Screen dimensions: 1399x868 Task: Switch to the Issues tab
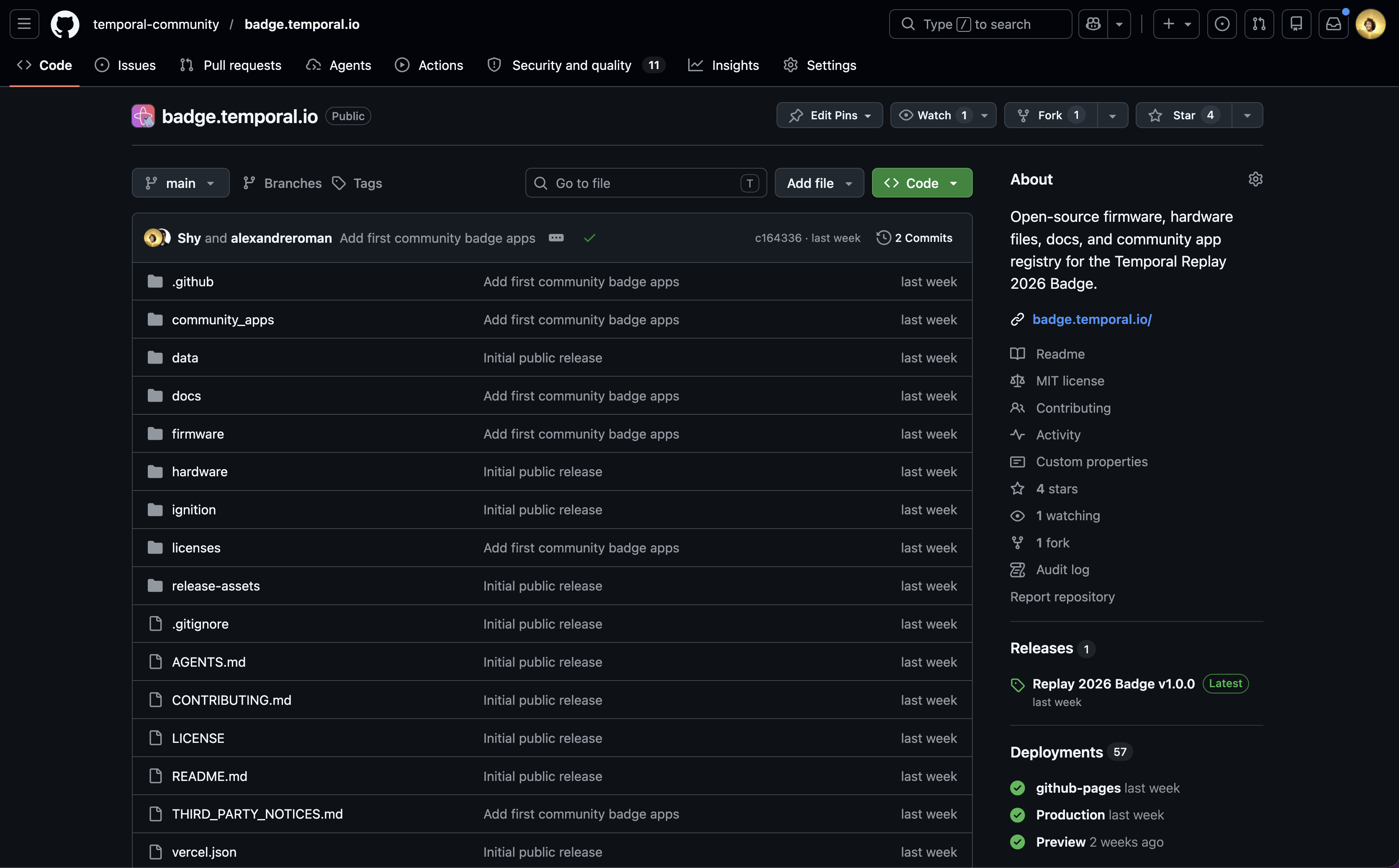[125, 65]
